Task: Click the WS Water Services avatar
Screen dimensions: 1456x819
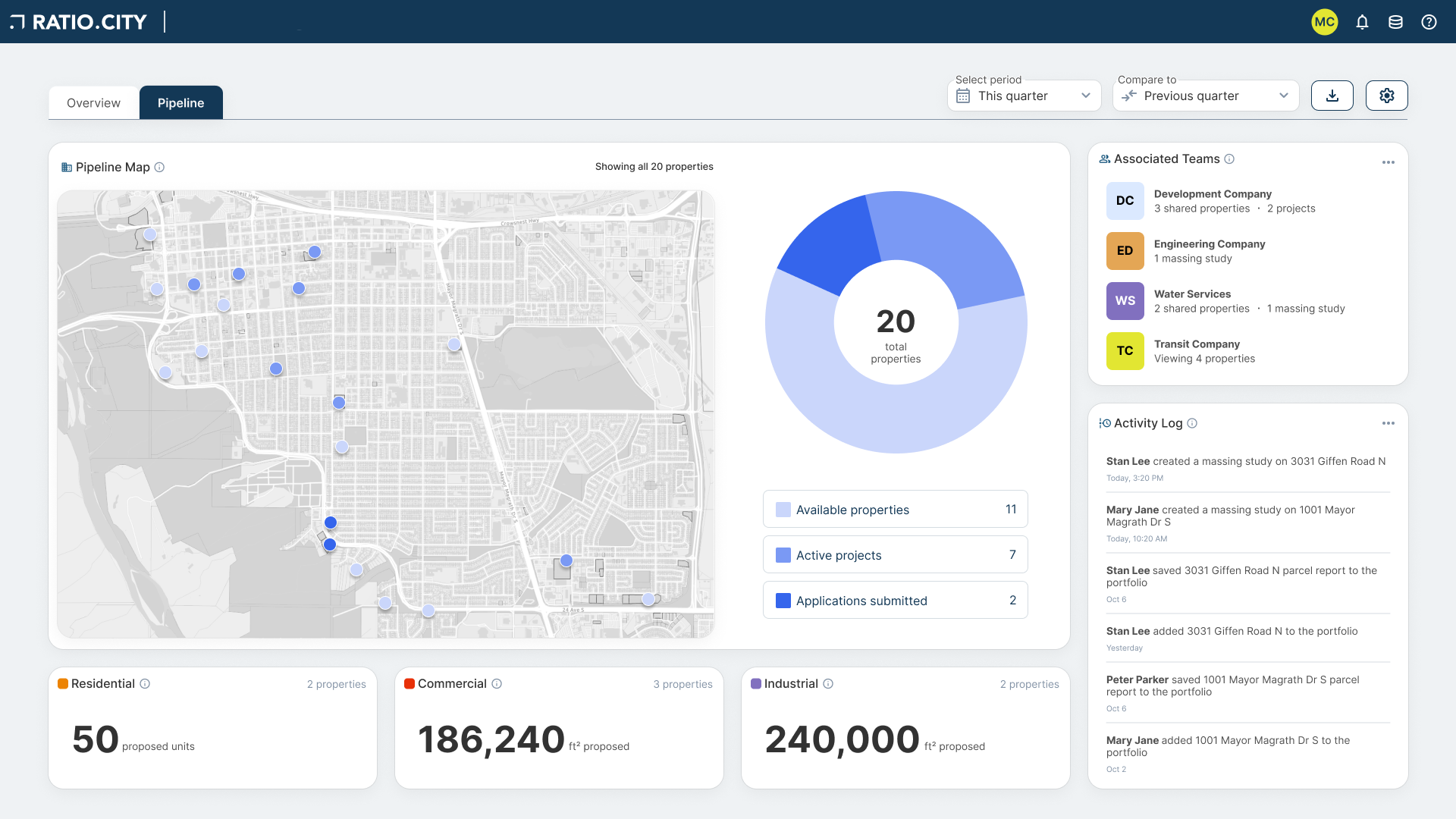Action: tap(1125, 301)
